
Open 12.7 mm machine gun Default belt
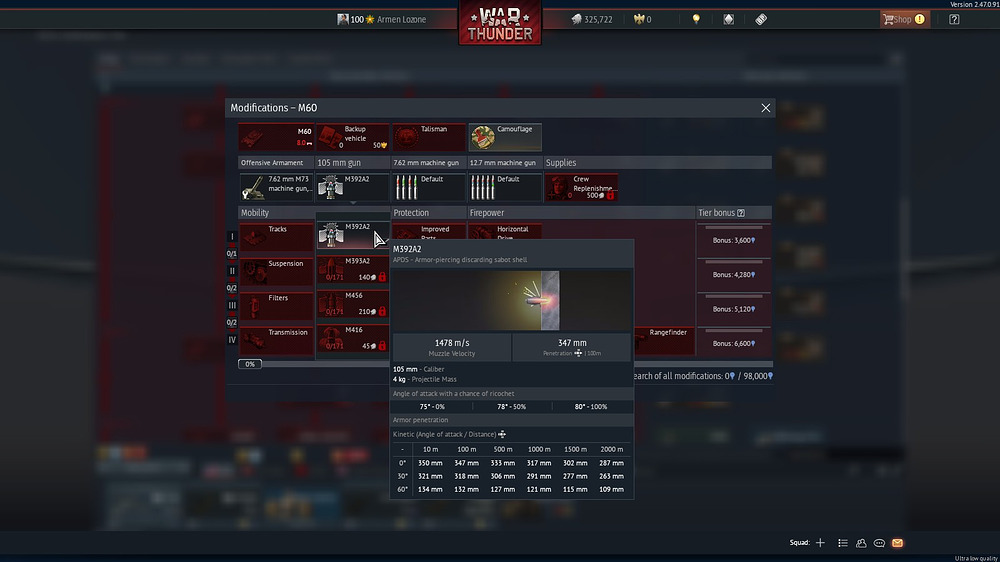point(505,188)
